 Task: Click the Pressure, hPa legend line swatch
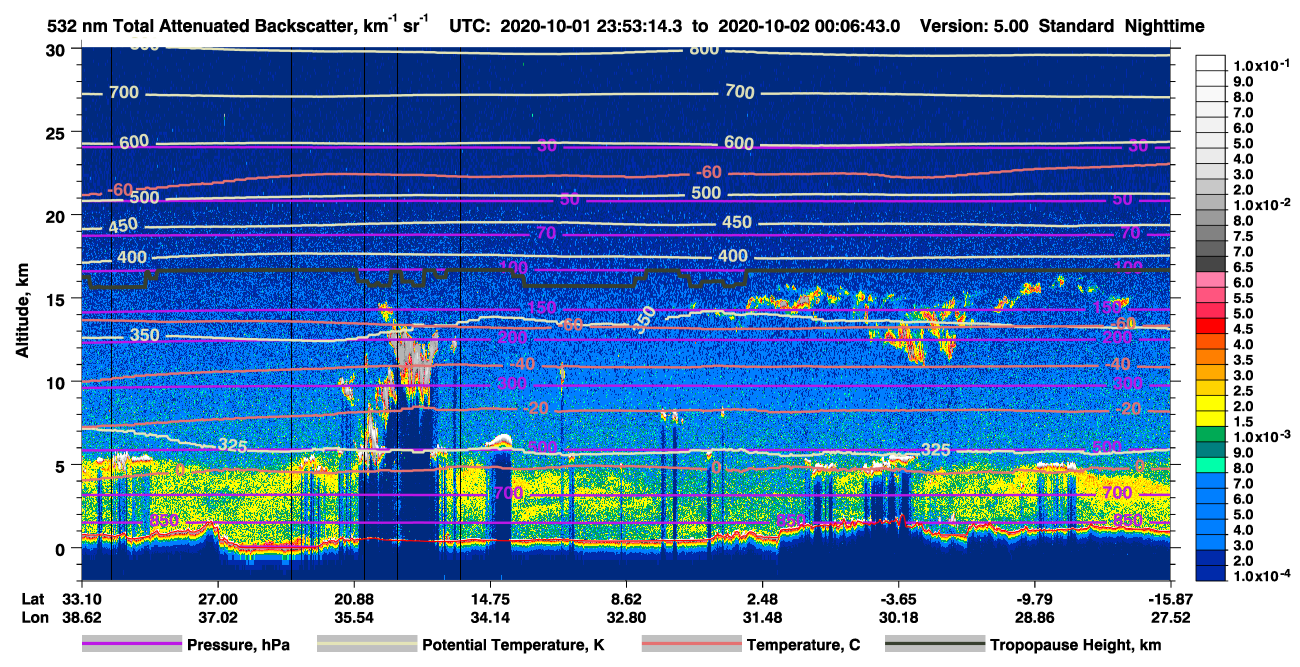pos(132,645)
